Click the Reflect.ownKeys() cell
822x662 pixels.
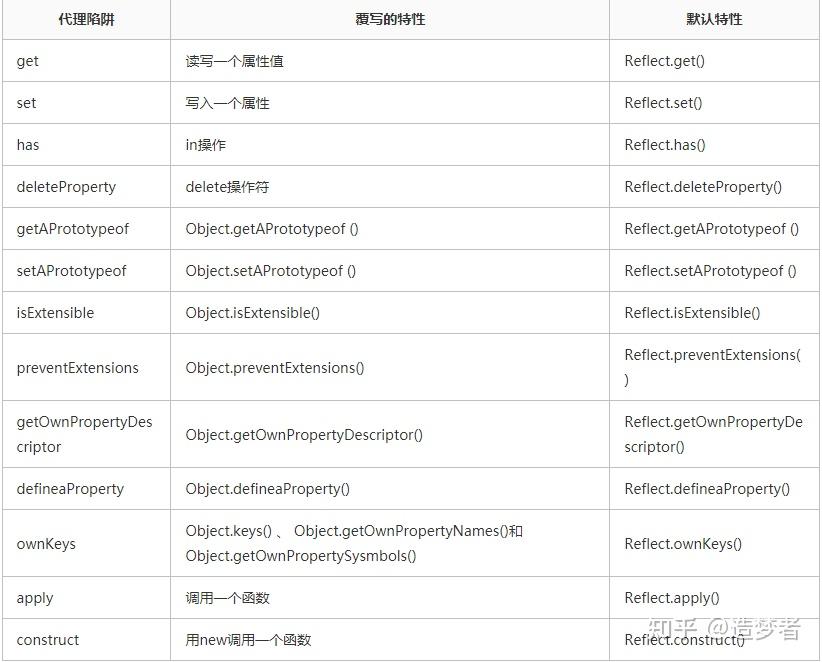683,544
